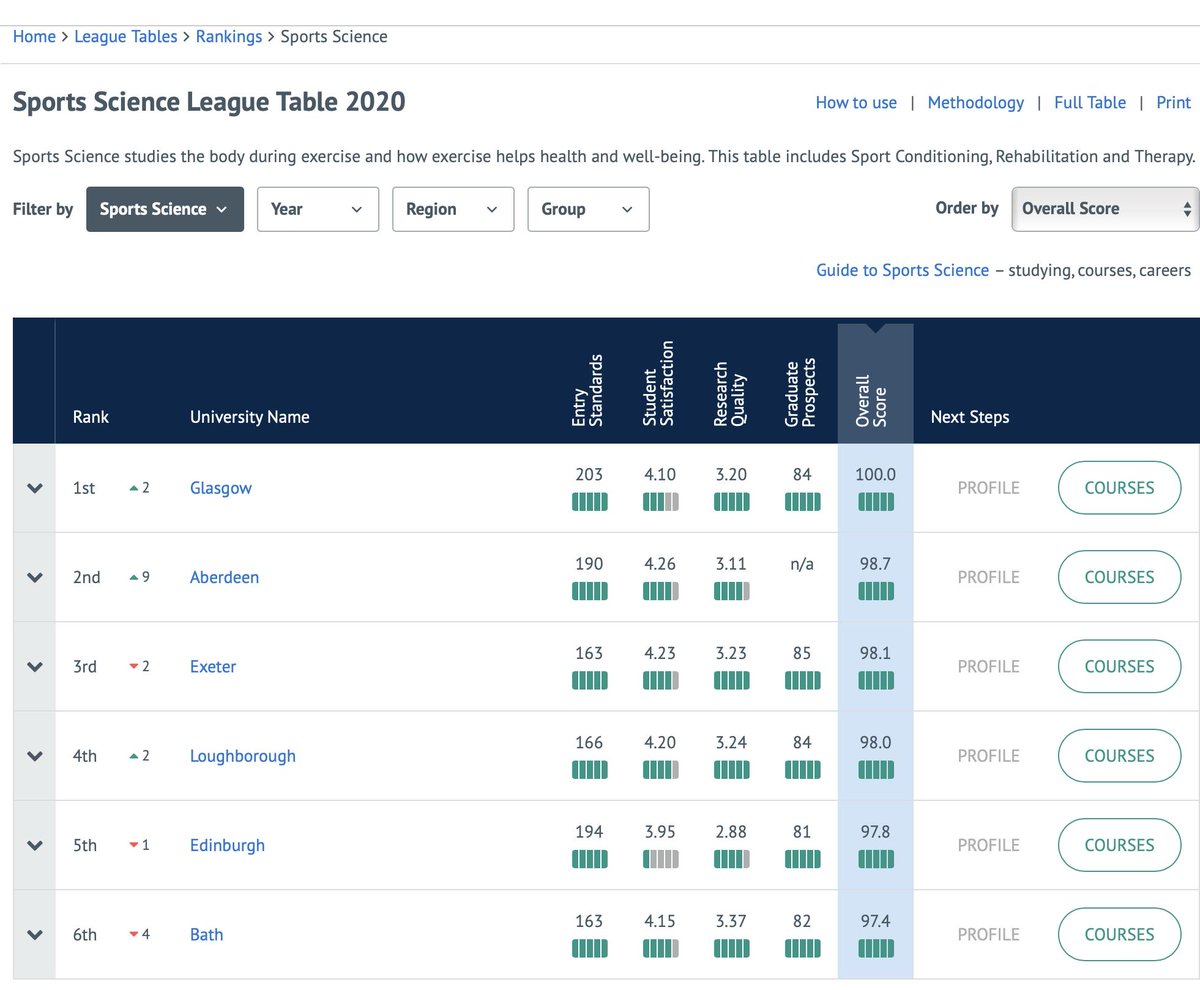Viewport: 1200px width, 990px height.
Task: Click Edinburgh's red down-arrow rank change icon
Action: pos(134,846)
